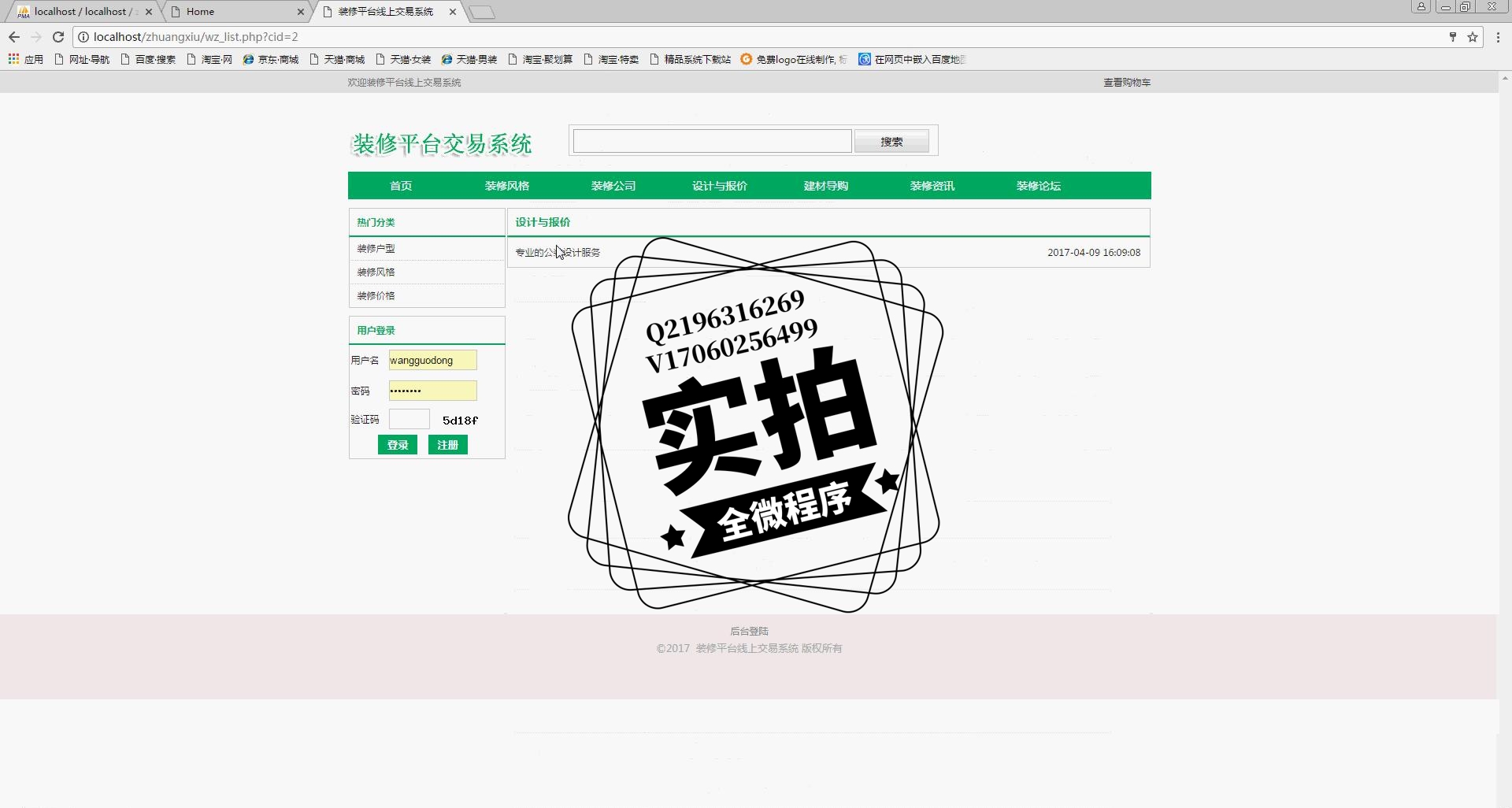Open the 网址导航 bookmark
1512x808 pixels.
point(82,59)
